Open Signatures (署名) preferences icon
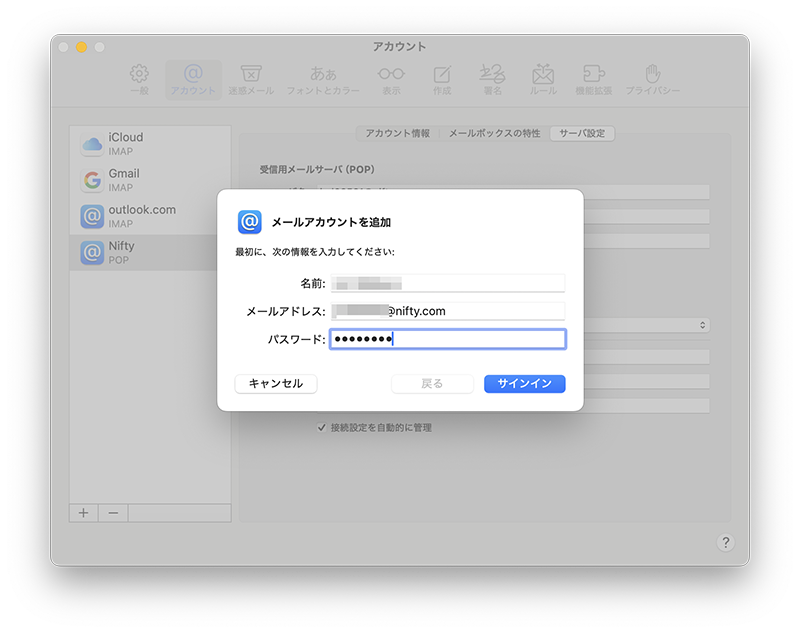Screen dimensions: 800x633 tap(492, 79)
